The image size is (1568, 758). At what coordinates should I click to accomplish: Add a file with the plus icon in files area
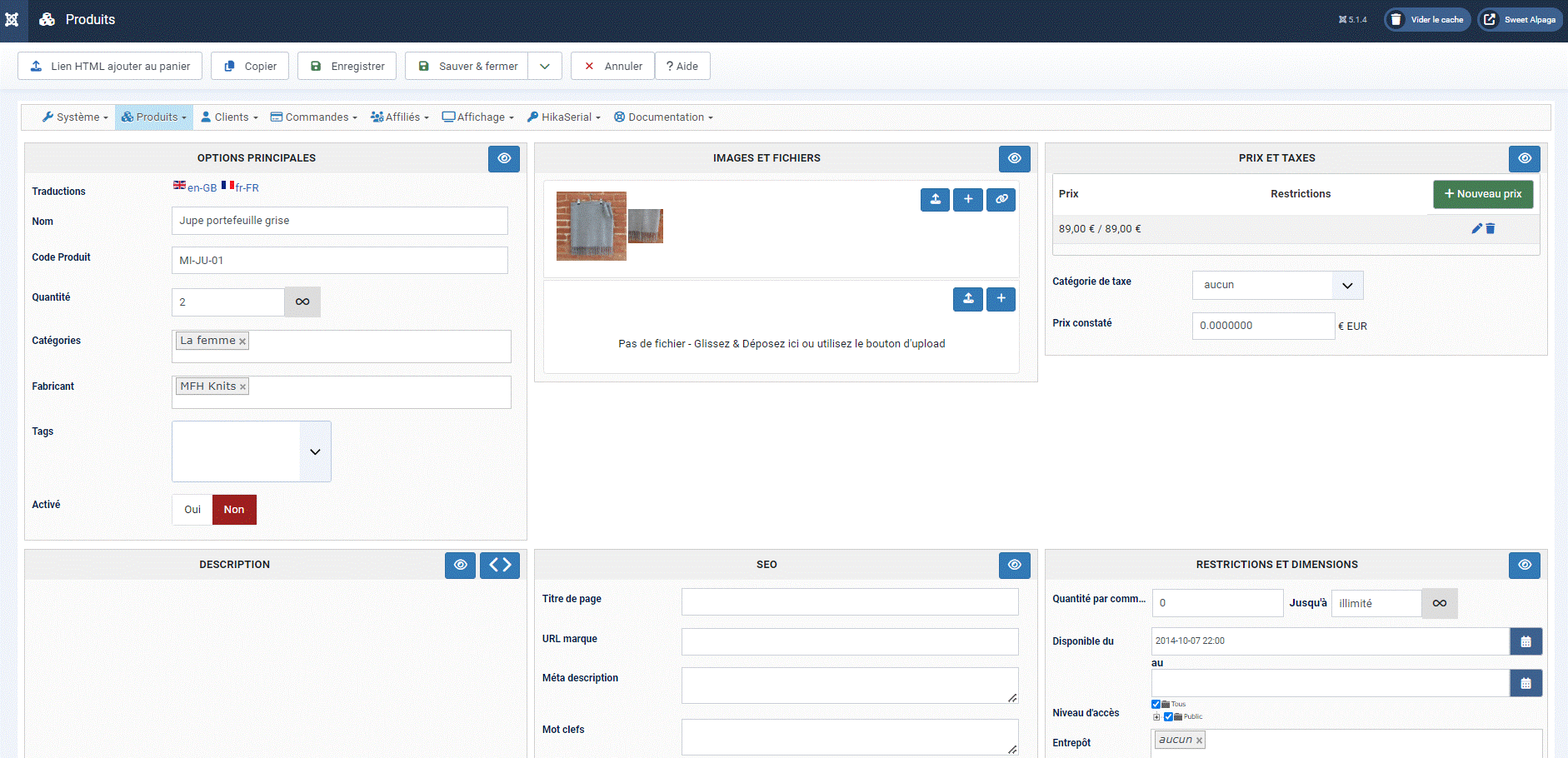1001,298
